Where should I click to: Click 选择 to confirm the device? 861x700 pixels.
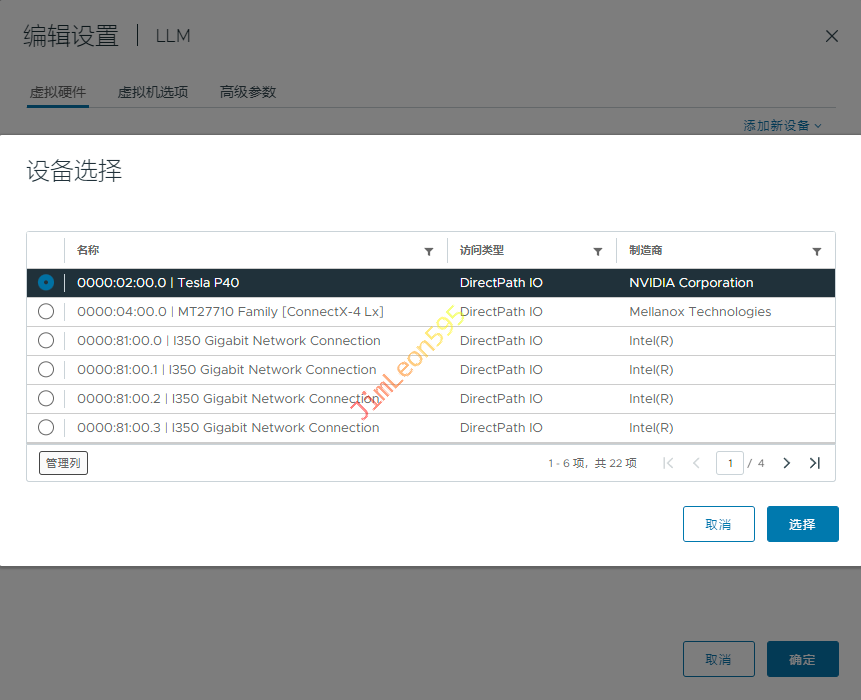point(802,524)
